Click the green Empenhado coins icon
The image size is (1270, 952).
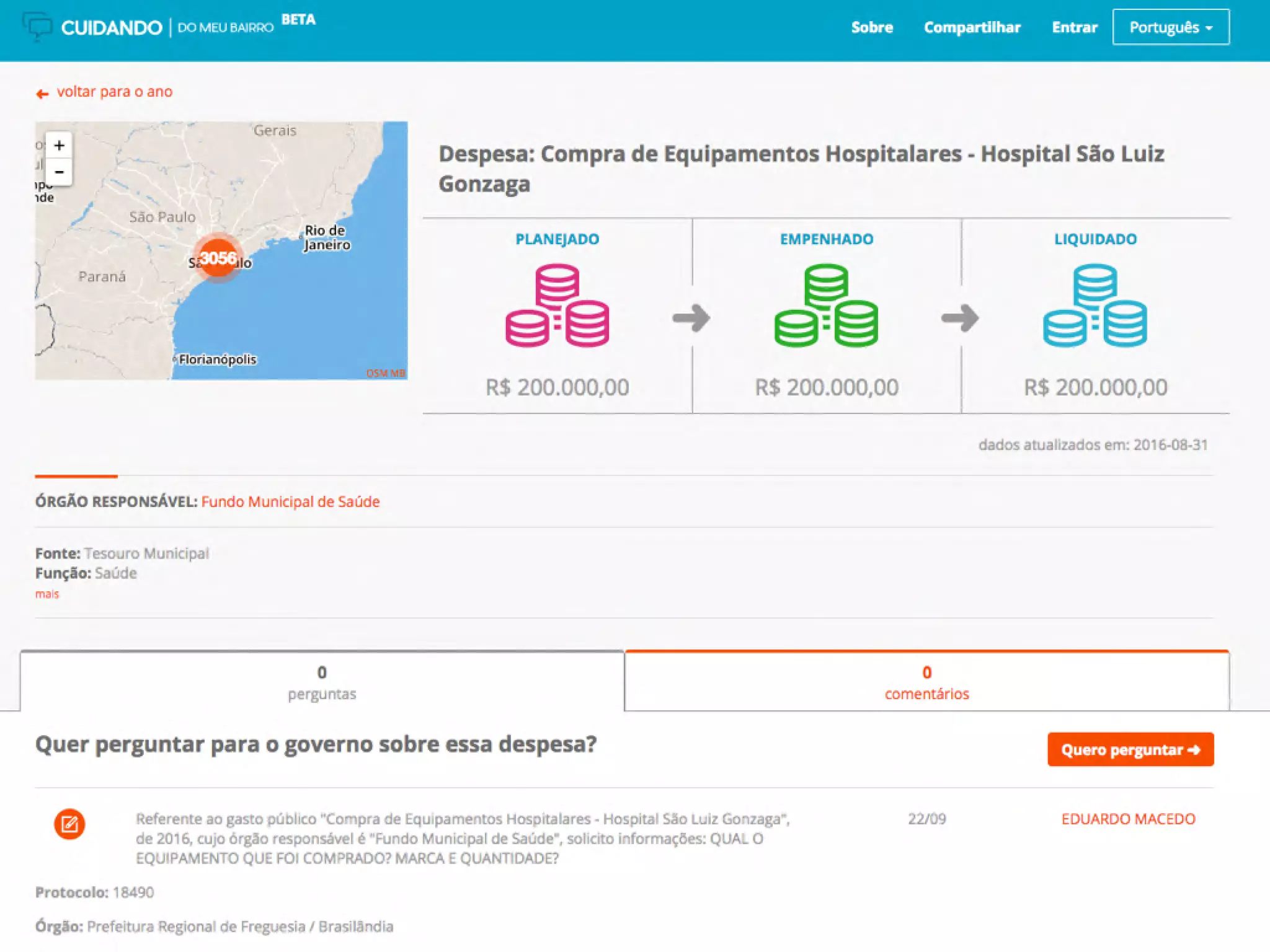pyautogui.click(x=826, y=306)
